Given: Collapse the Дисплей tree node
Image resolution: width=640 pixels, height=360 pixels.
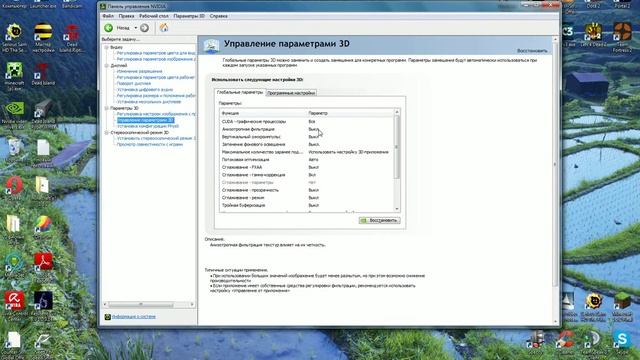Looking at the screenshot, I should click(x=106, y=66).
